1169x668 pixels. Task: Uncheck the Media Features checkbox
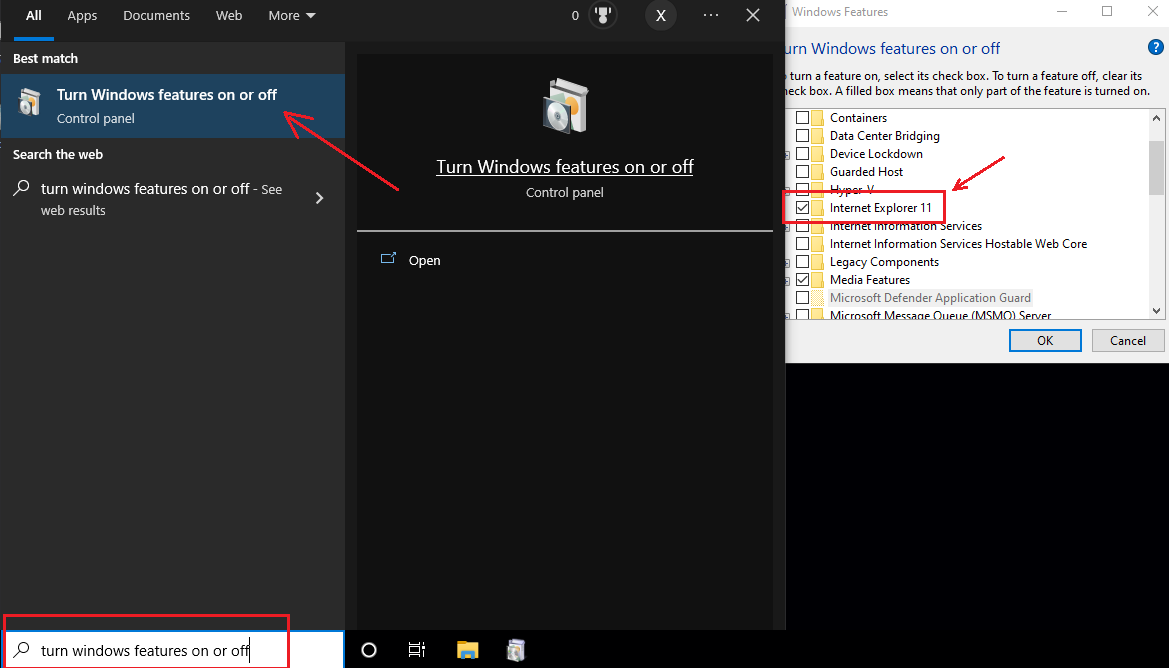(802, 280)
